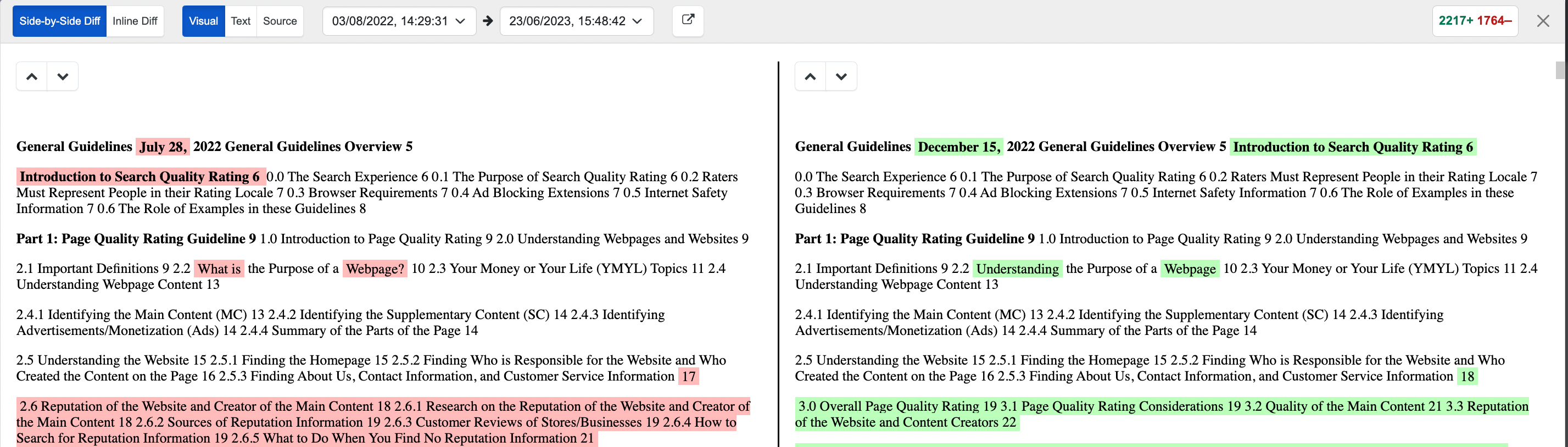Click the 2217+ 1764– change counter
Image resolution: width=1568 pixels, height=447 pixels.
(1474, 21)
